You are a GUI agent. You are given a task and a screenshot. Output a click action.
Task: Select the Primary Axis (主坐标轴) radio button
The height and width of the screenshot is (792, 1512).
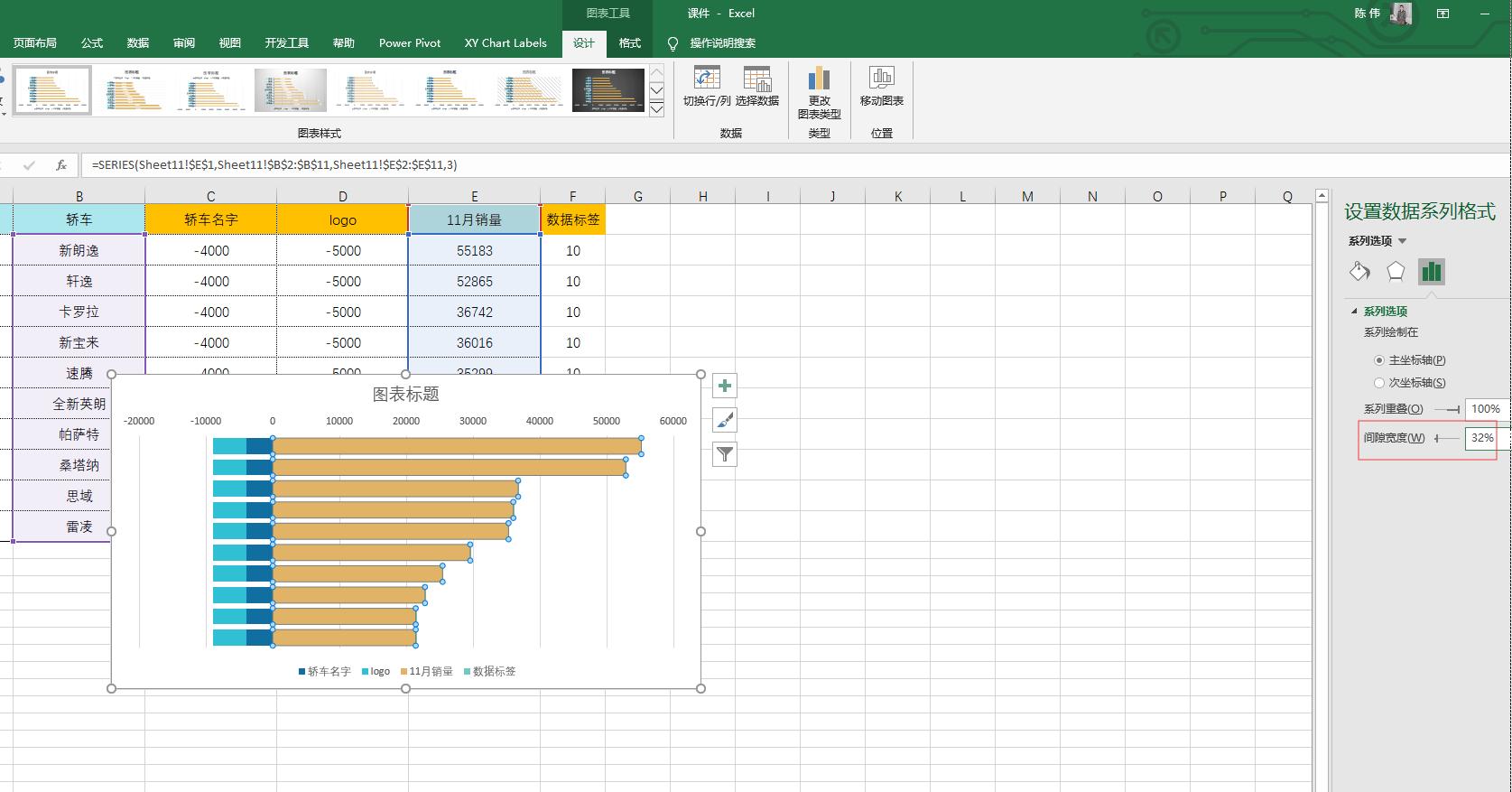(1379, 360)
